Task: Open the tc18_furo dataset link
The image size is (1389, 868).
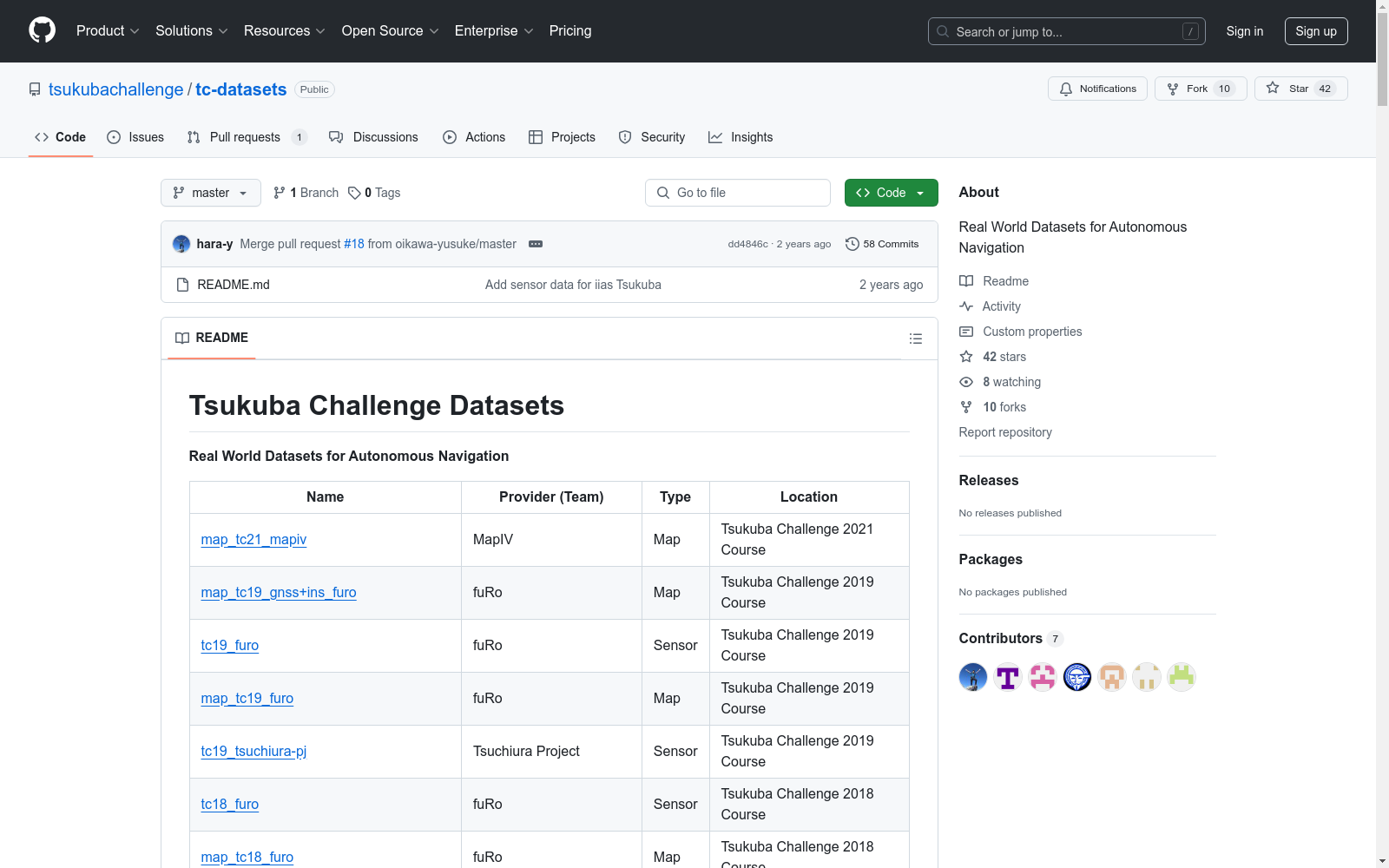Action: (x=230, y=804)
